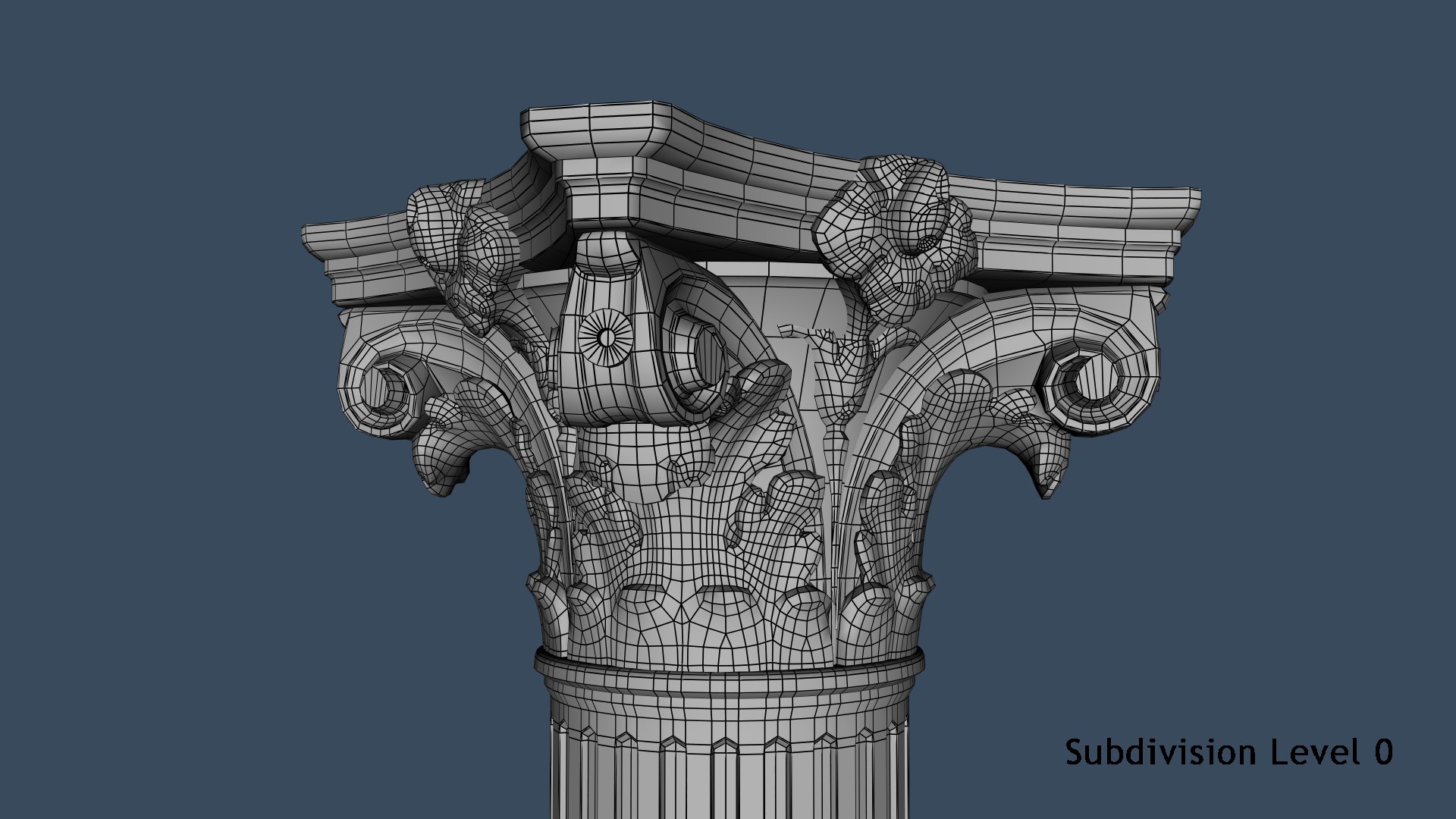Select the Corinthian column capital wireframe model
Viewport: 1456px width, 819px height.
751,460
